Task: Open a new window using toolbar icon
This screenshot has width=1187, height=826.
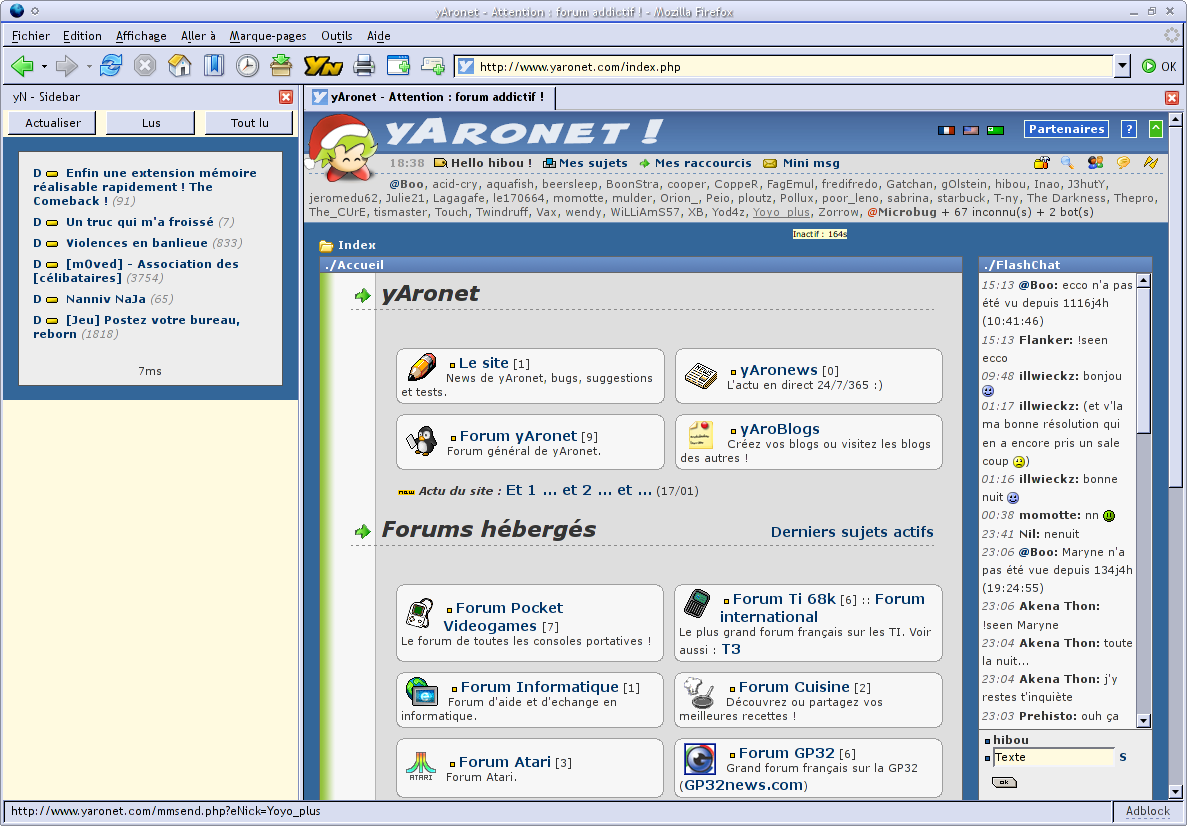Action: coord(398,66)
